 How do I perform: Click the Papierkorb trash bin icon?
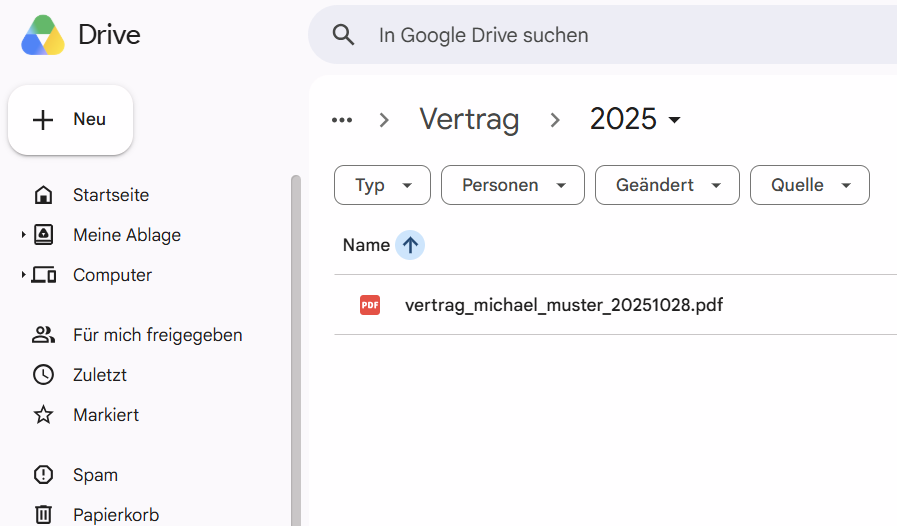[x=43, y=515]
